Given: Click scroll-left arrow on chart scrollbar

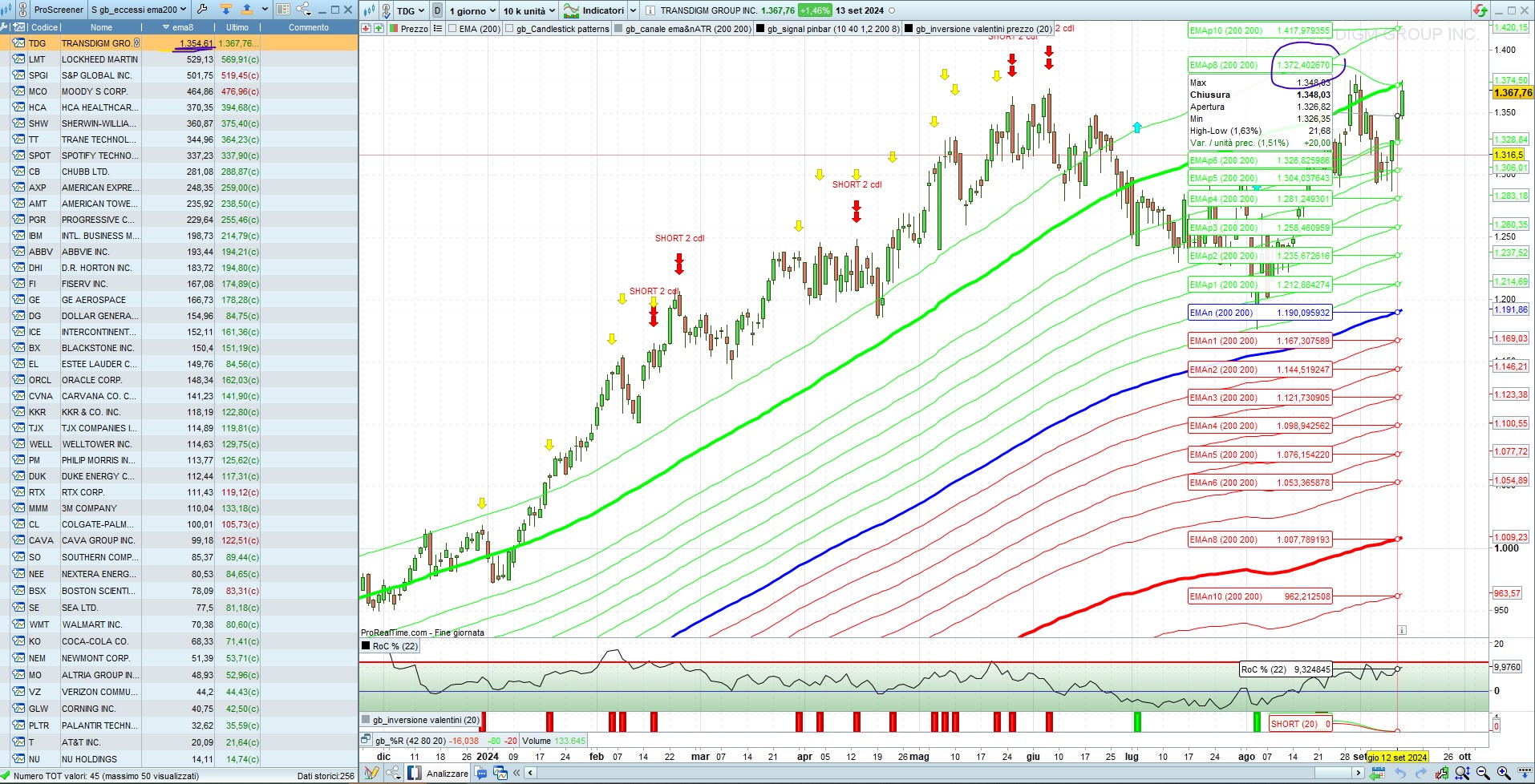Looking at the screenshot, I should pos(531,773).
